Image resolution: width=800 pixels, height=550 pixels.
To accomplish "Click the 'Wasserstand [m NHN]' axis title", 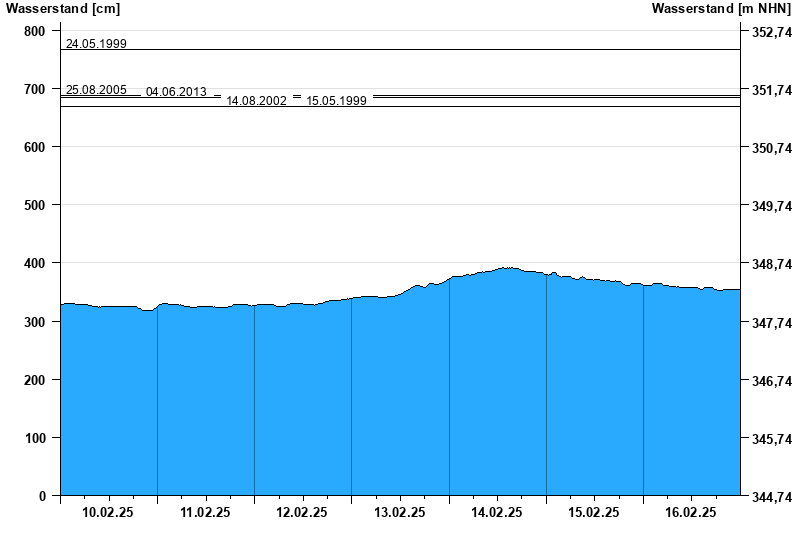I will pyautogui.click(x=722, y=9).
